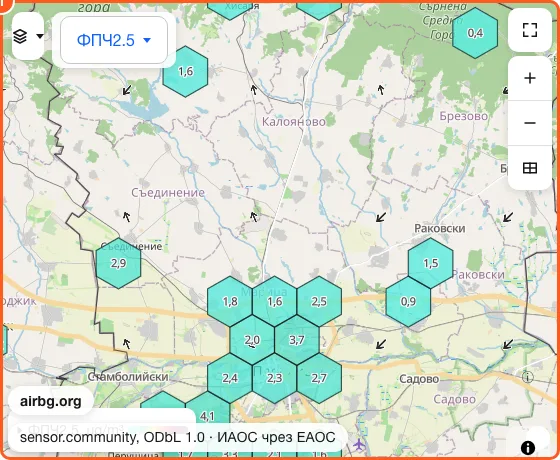
Task: Select the hexagon with value 0,4
Action: point(475,33)
